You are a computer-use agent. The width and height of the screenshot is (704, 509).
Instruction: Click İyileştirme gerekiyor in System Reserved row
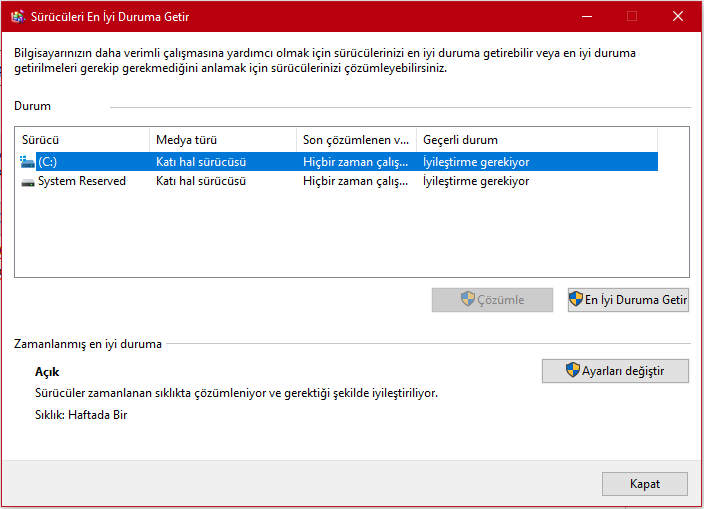(476, 181)
